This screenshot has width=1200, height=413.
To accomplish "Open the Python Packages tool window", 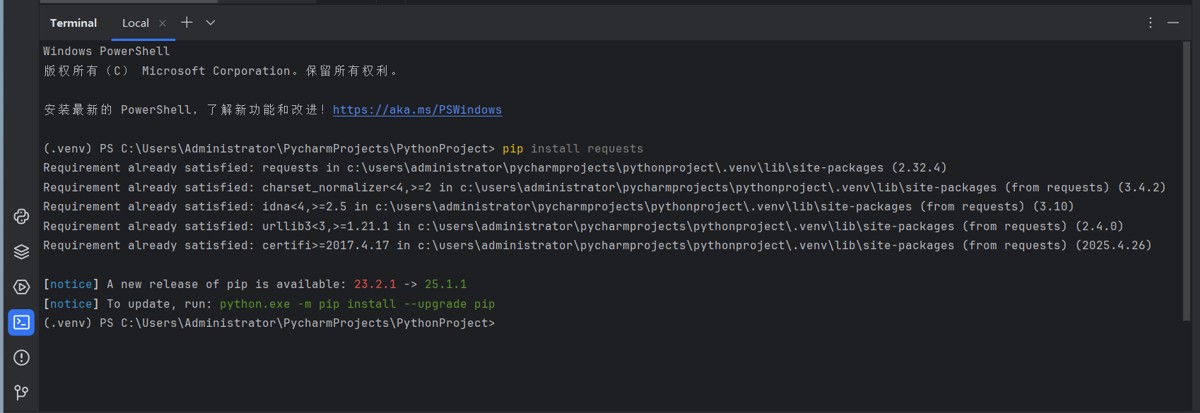I will (21, 252).
